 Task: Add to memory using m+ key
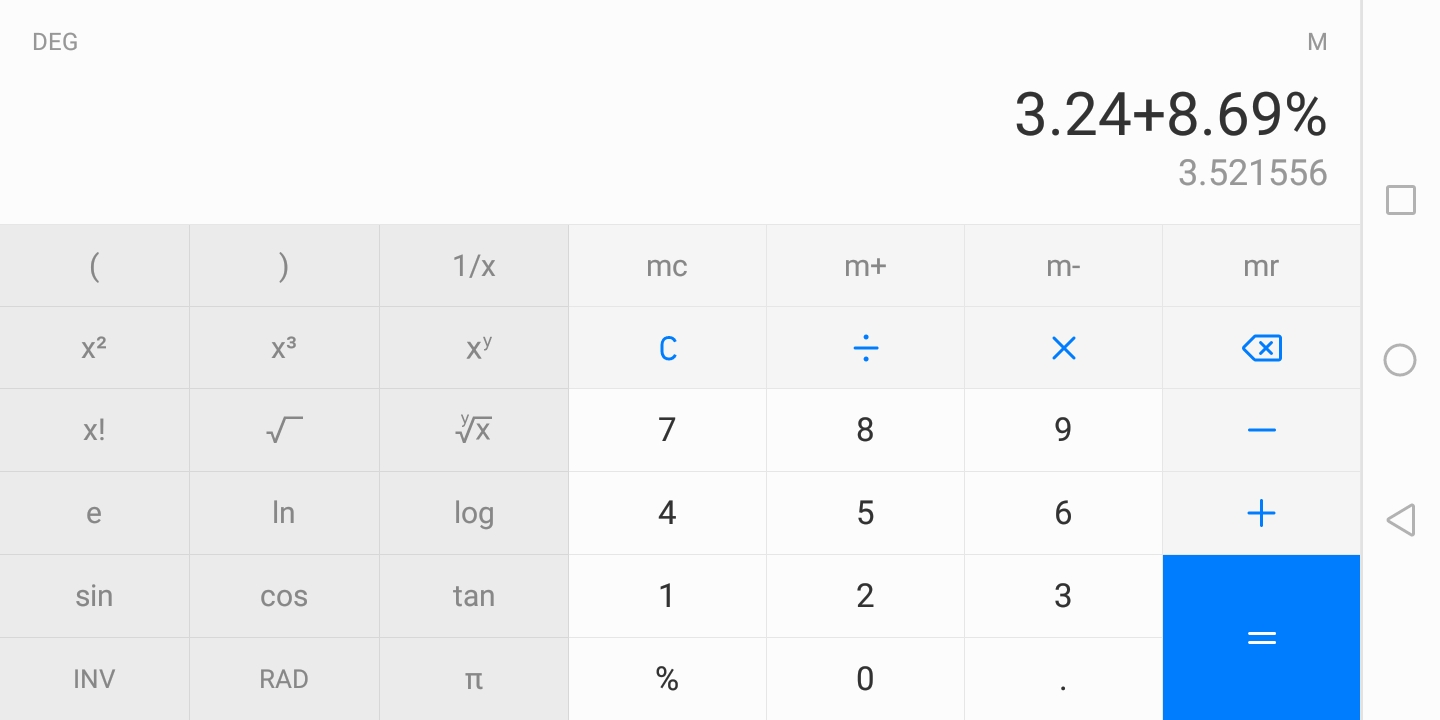coord(865,266)
